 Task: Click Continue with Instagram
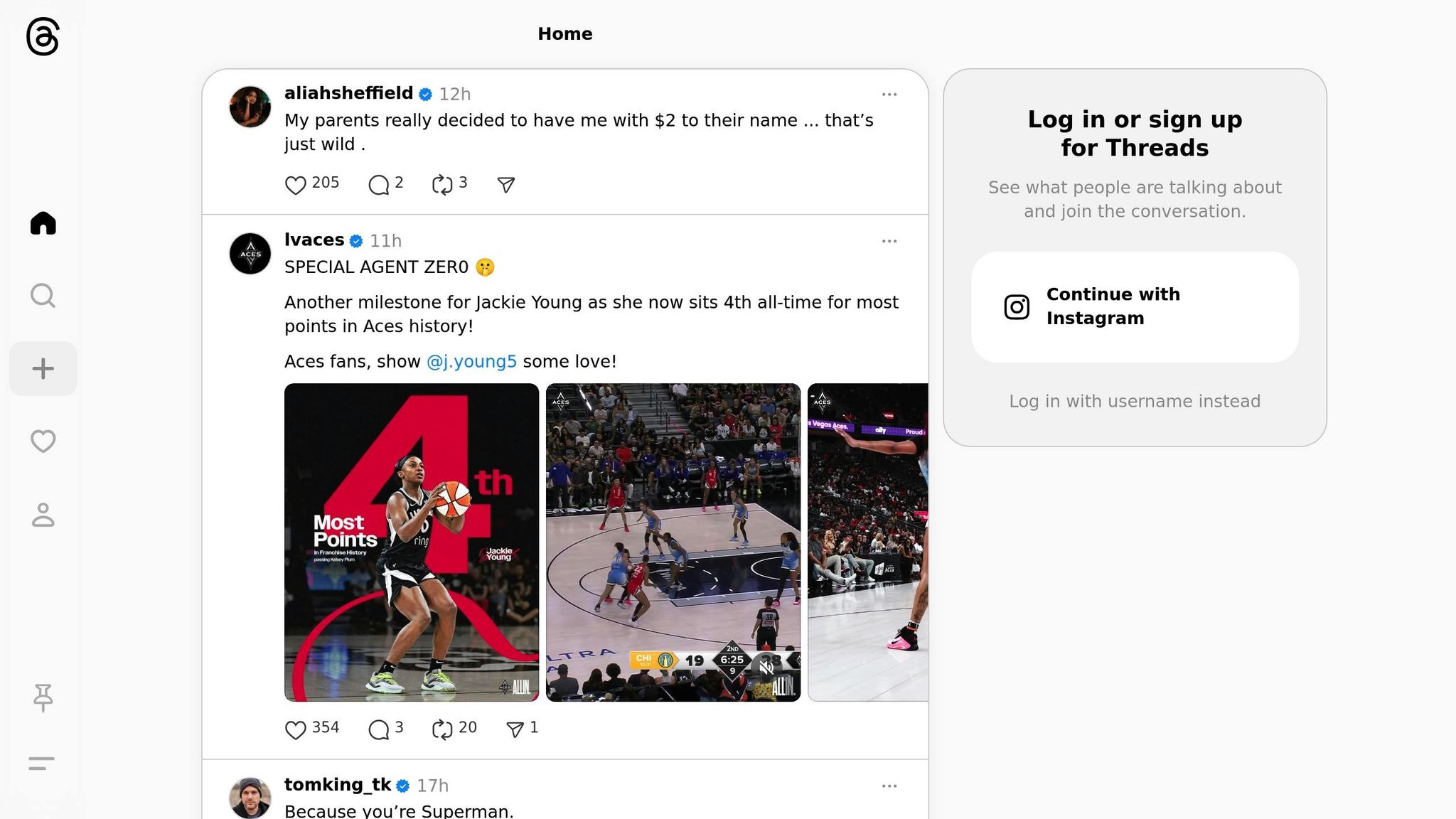1135,306
